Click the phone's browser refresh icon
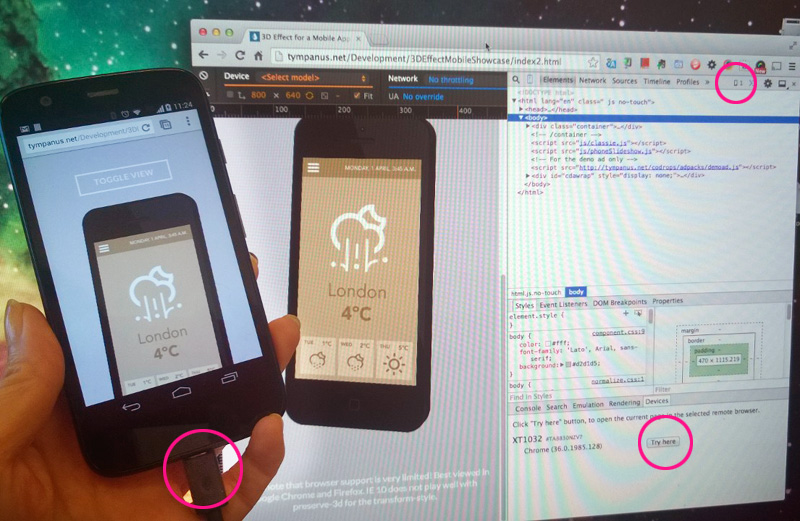800x521 pixels. pos(146,128)
